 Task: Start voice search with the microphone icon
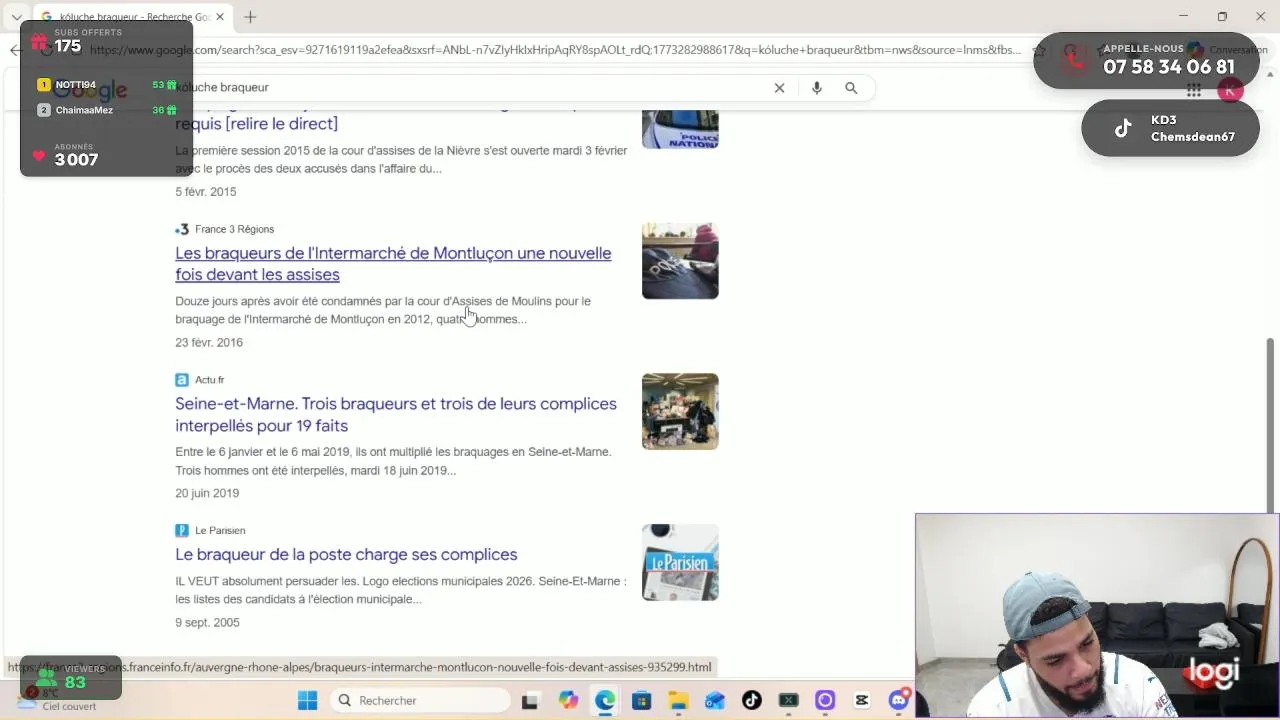817,88
